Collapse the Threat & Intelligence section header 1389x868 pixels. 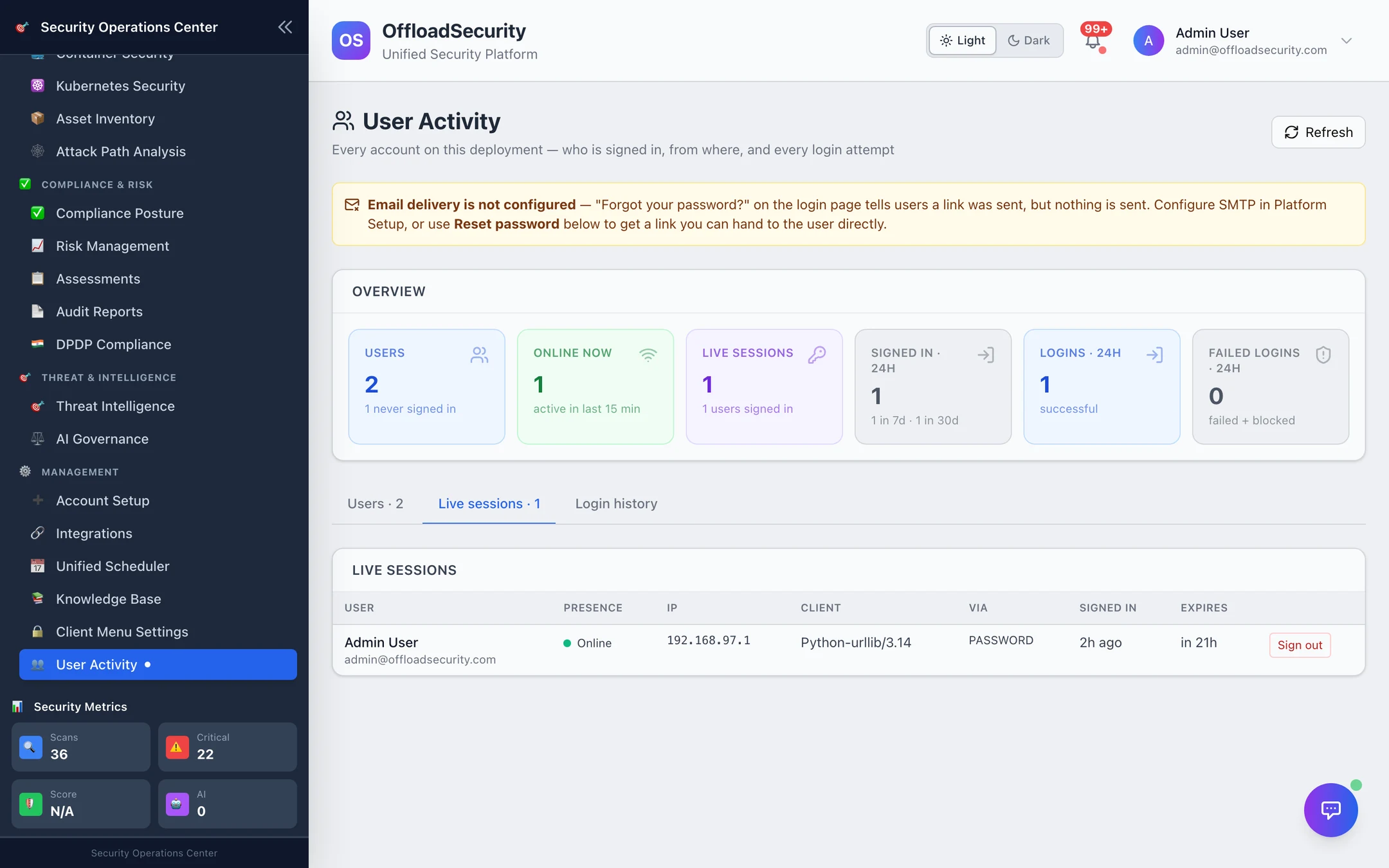[x=109, y=377]
